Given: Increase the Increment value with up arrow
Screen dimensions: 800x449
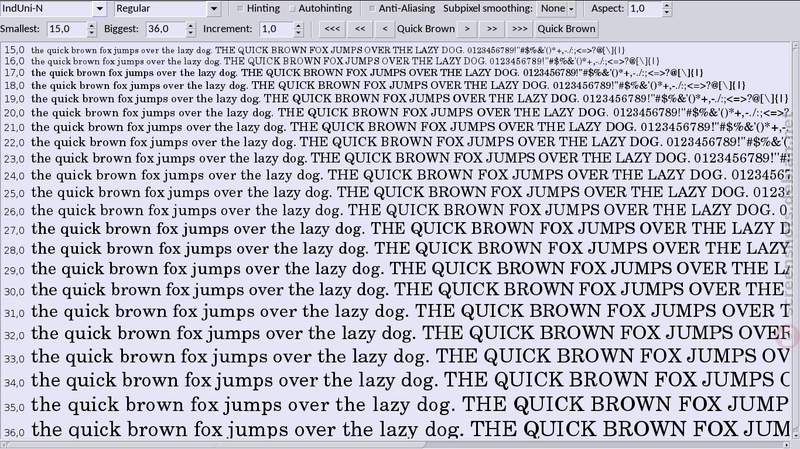Looking at the screenshot, I should (x=298, y=26).
